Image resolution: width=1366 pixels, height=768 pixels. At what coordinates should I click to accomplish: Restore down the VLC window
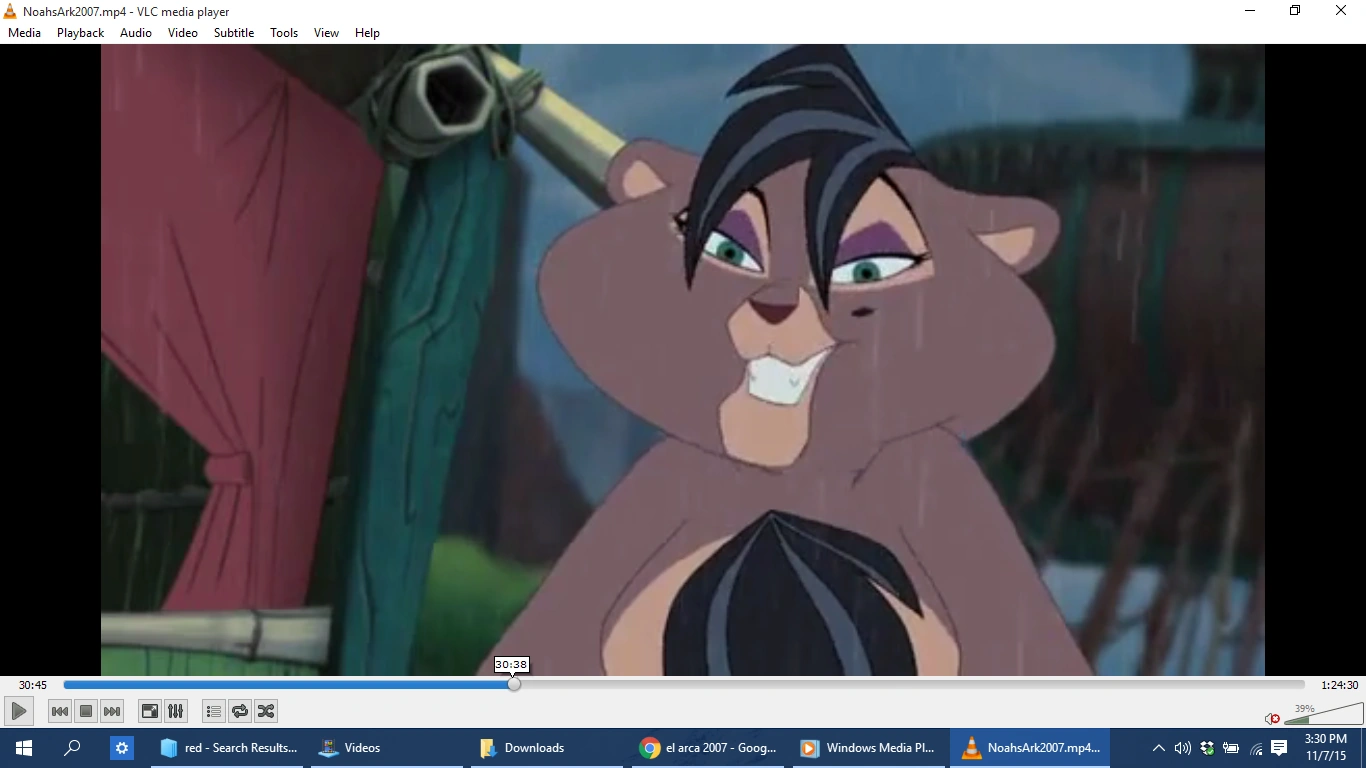tap(1295, 11)
